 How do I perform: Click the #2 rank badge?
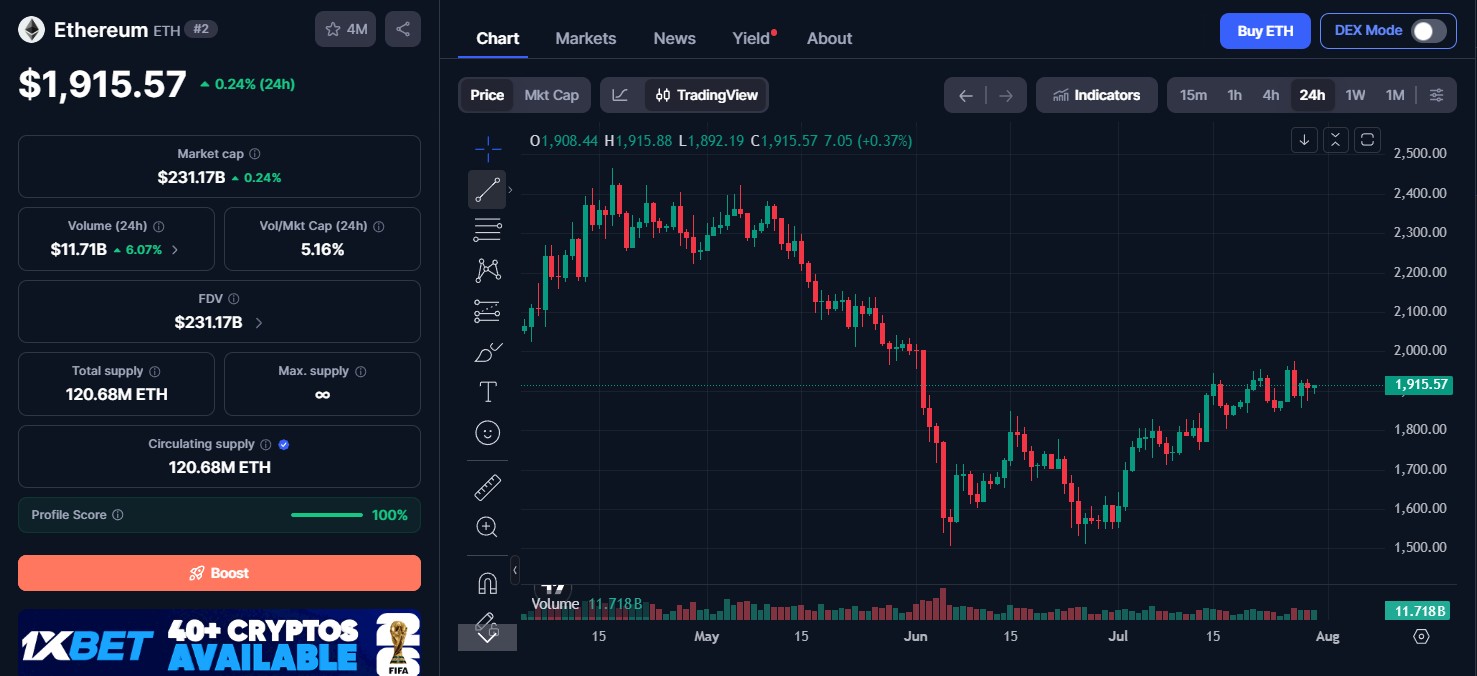(201, 30)
